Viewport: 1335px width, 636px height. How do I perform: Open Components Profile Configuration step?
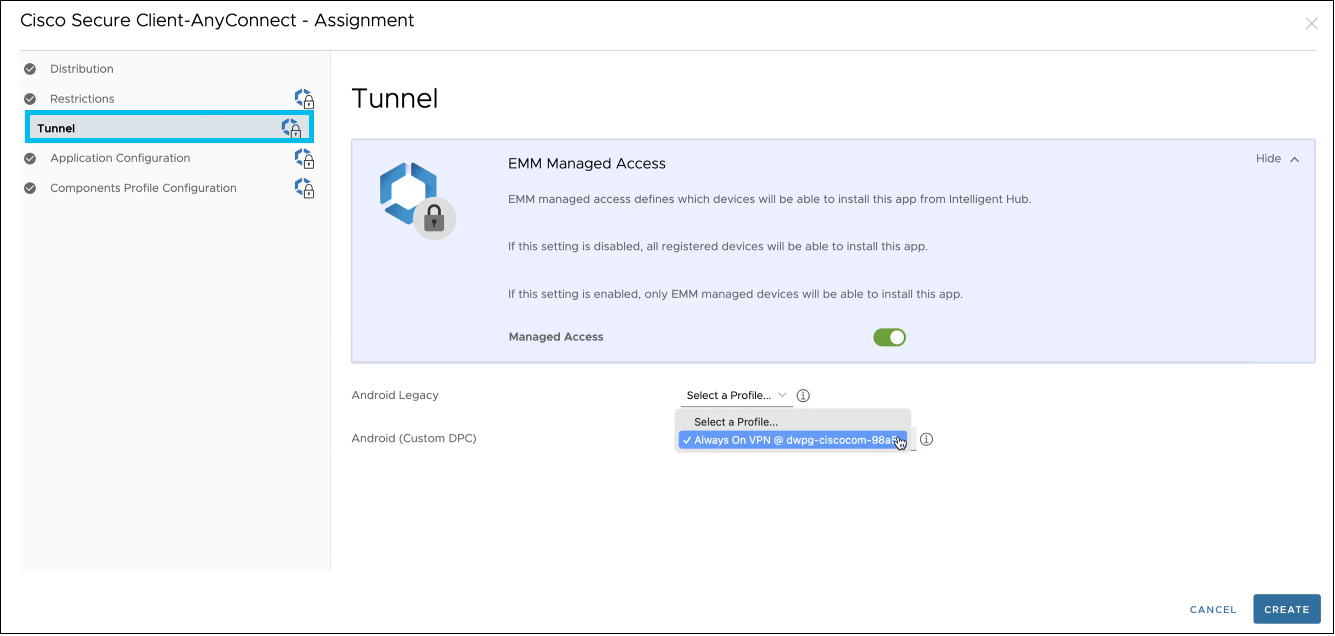pyautogui.click(x=143, y=188)
